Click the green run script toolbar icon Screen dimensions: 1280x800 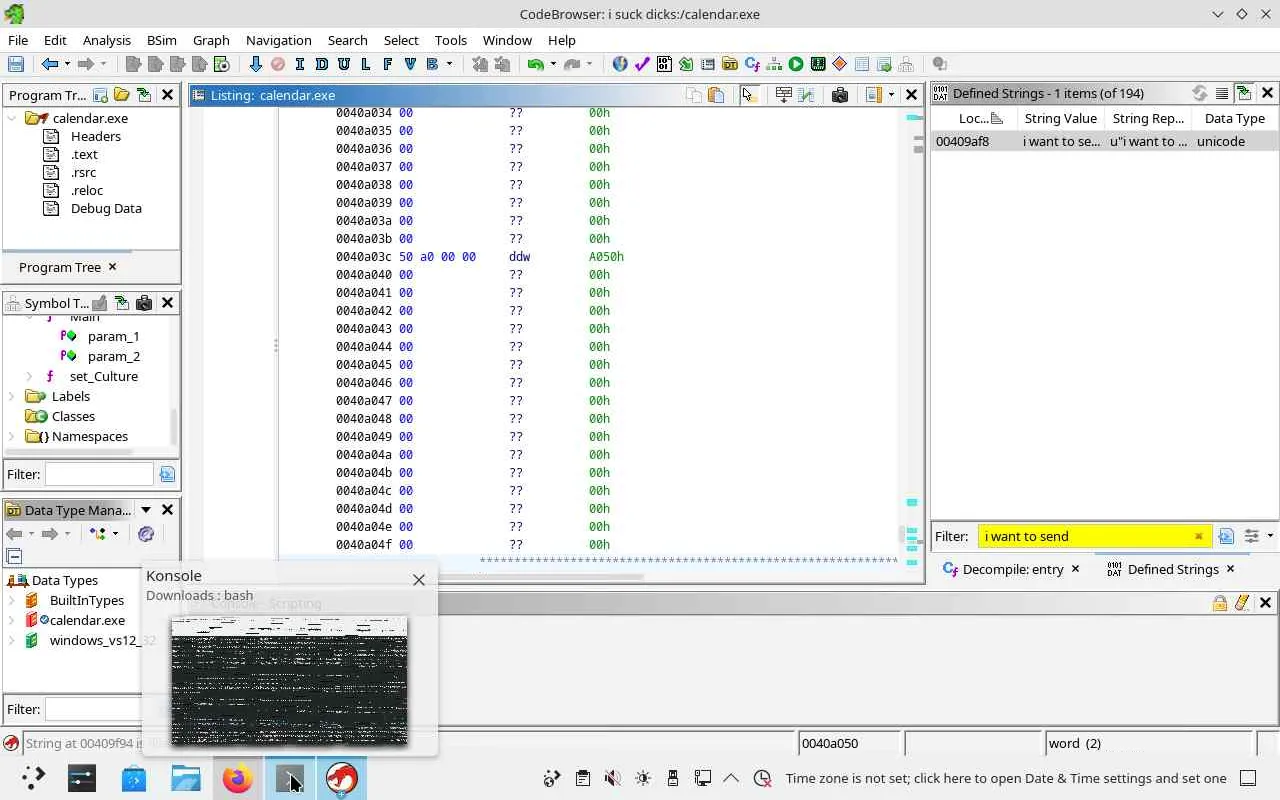click(x=796, y=64)
